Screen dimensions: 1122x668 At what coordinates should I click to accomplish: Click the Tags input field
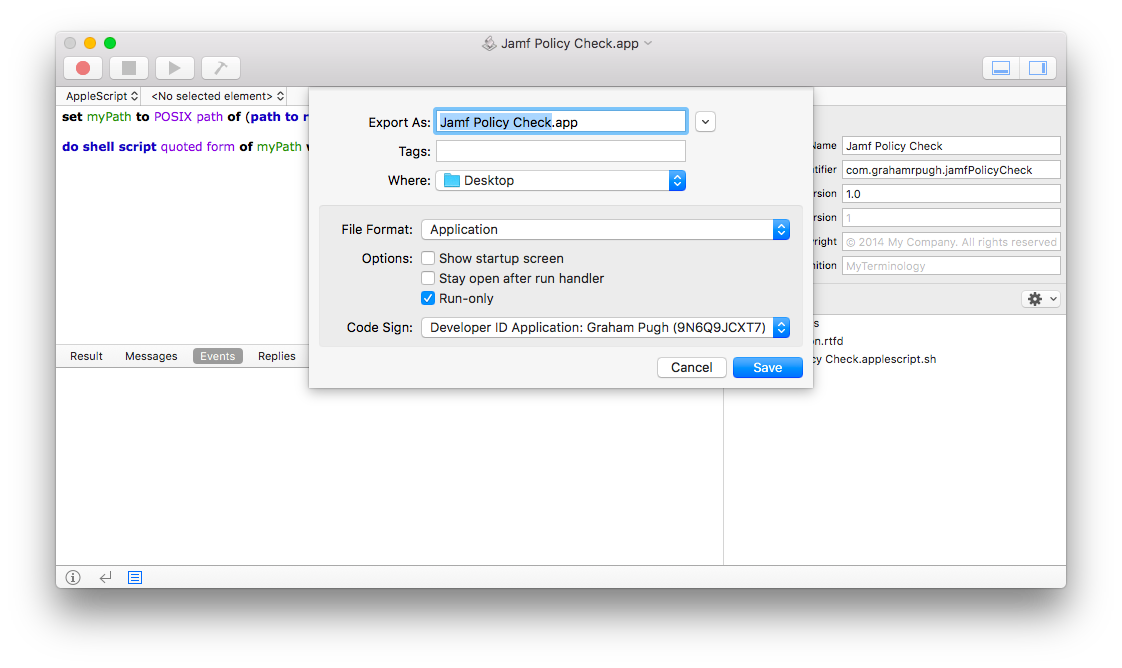[x=561, y=152]
